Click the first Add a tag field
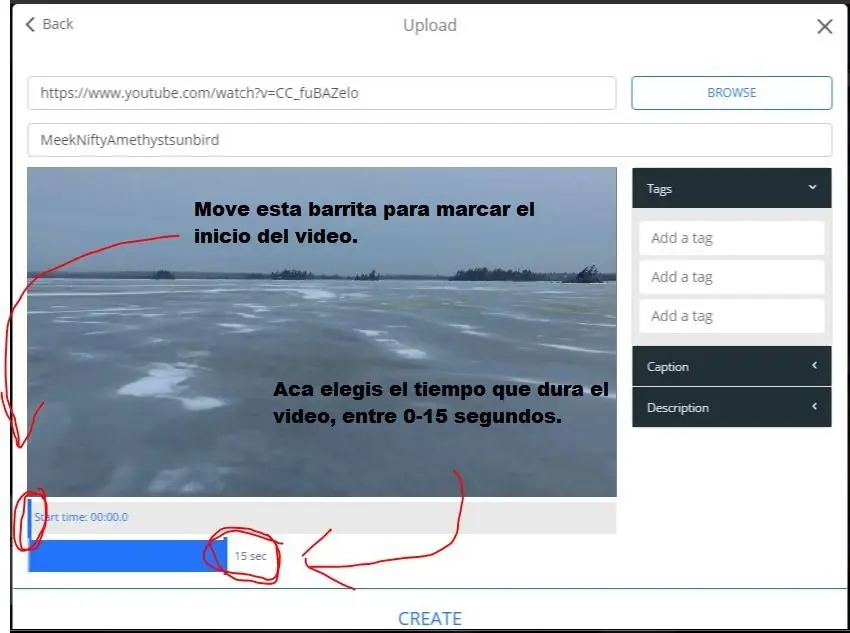The height and width of the screenshot is (633, 850). 731,238
